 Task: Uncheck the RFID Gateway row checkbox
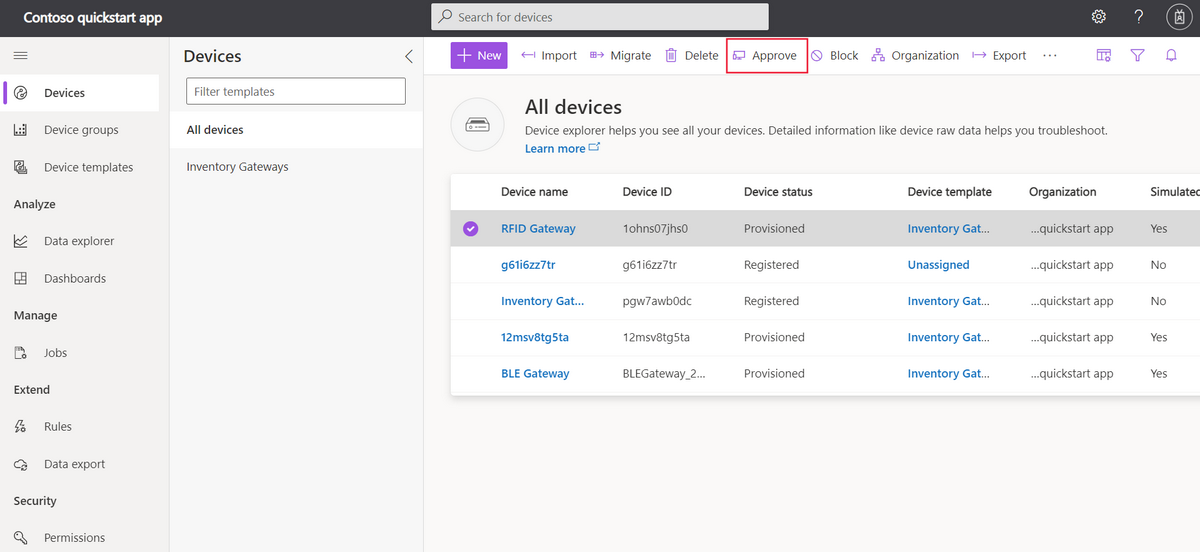471,229
